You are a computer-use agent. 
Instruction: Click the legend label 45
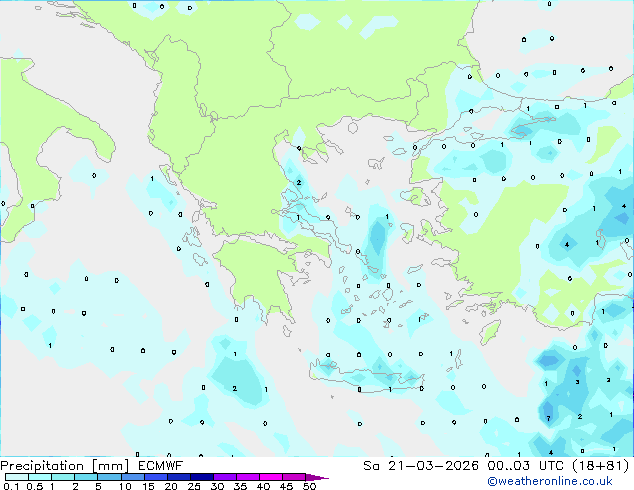286,486
